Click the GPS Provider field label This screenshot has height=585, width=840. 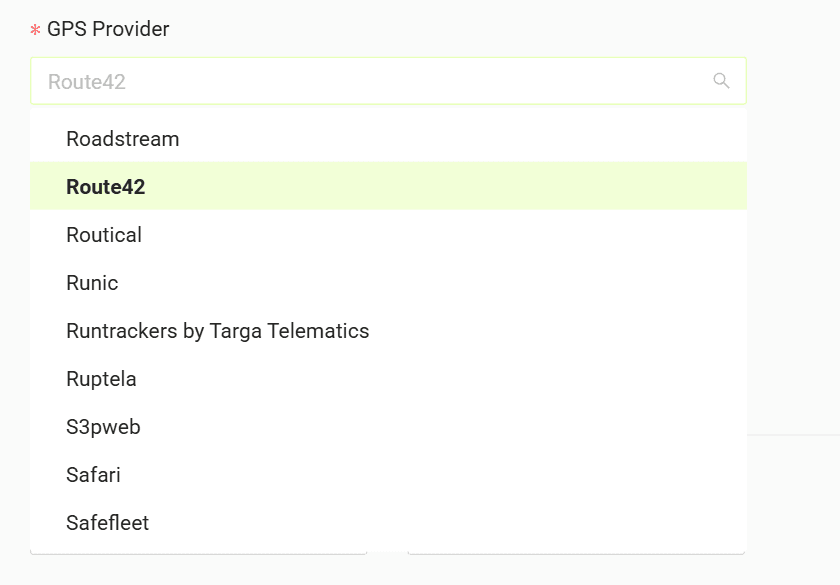point(108,29)
